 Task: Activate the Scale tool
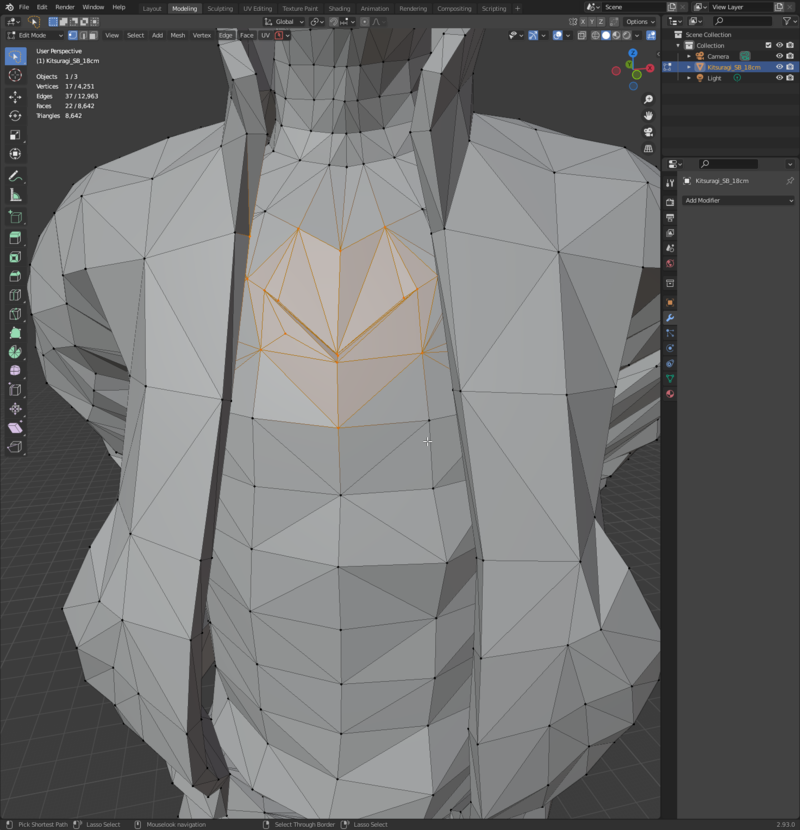tap(15, 134)
